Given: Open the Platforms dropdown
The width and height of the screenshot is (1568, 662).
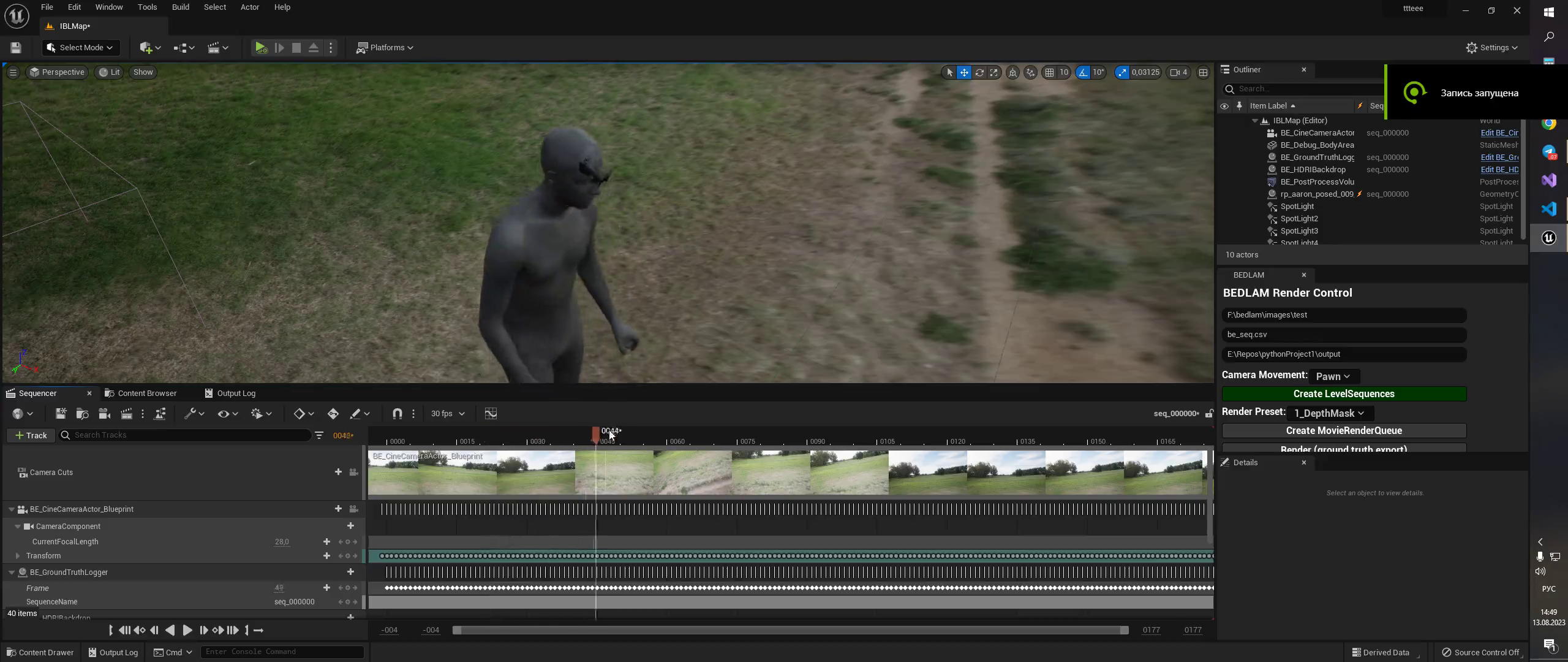Looking at the screenshot, I should [x=385, y=48].
